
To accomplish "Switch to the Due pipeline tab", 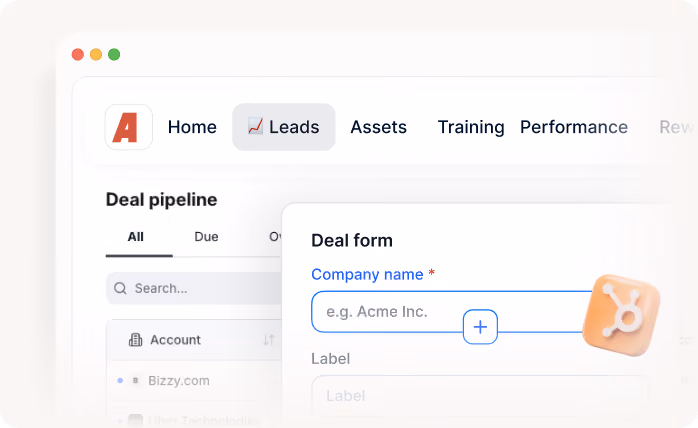I will 206,237.
